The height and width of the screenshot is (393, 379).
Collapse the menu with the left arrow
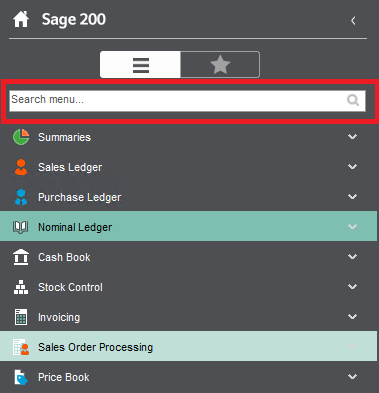353,21
